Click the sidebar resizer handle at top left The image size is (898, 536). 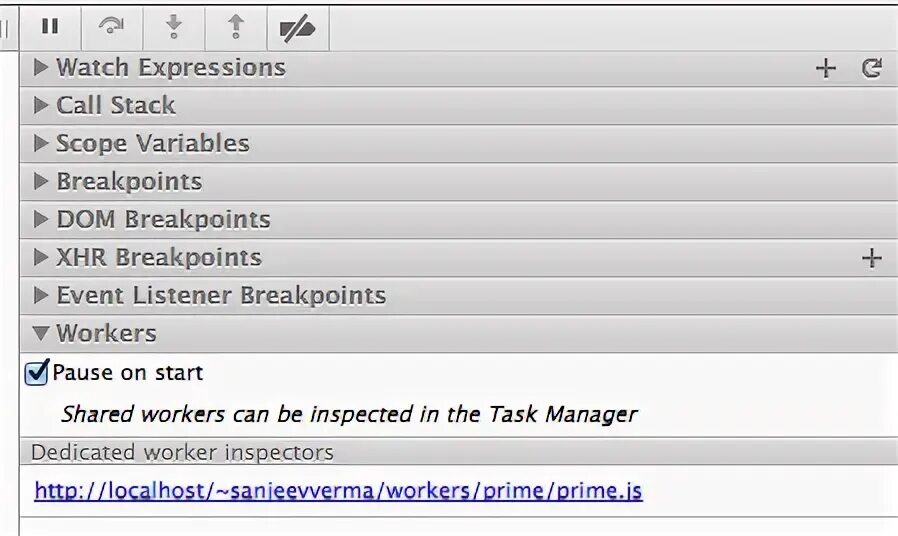[5, 27]
